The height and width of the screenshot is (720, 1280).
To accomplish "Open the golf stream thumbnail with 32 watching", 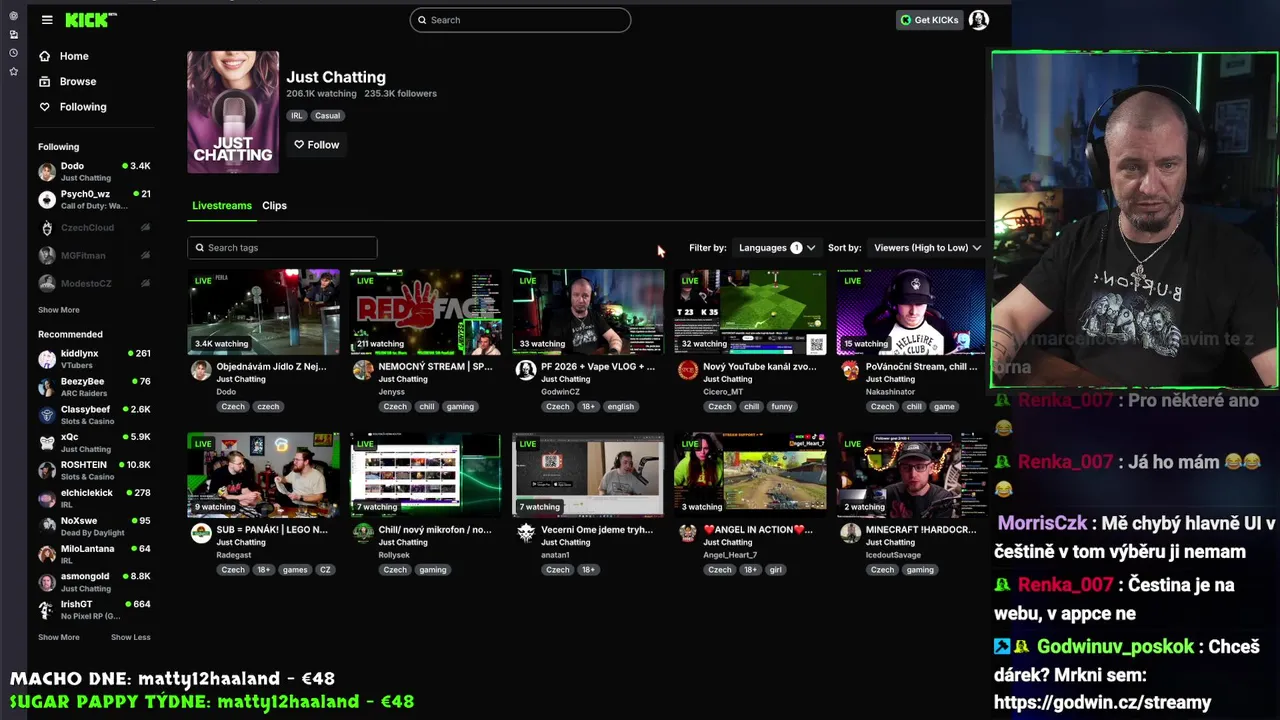I will click(750, 312).
